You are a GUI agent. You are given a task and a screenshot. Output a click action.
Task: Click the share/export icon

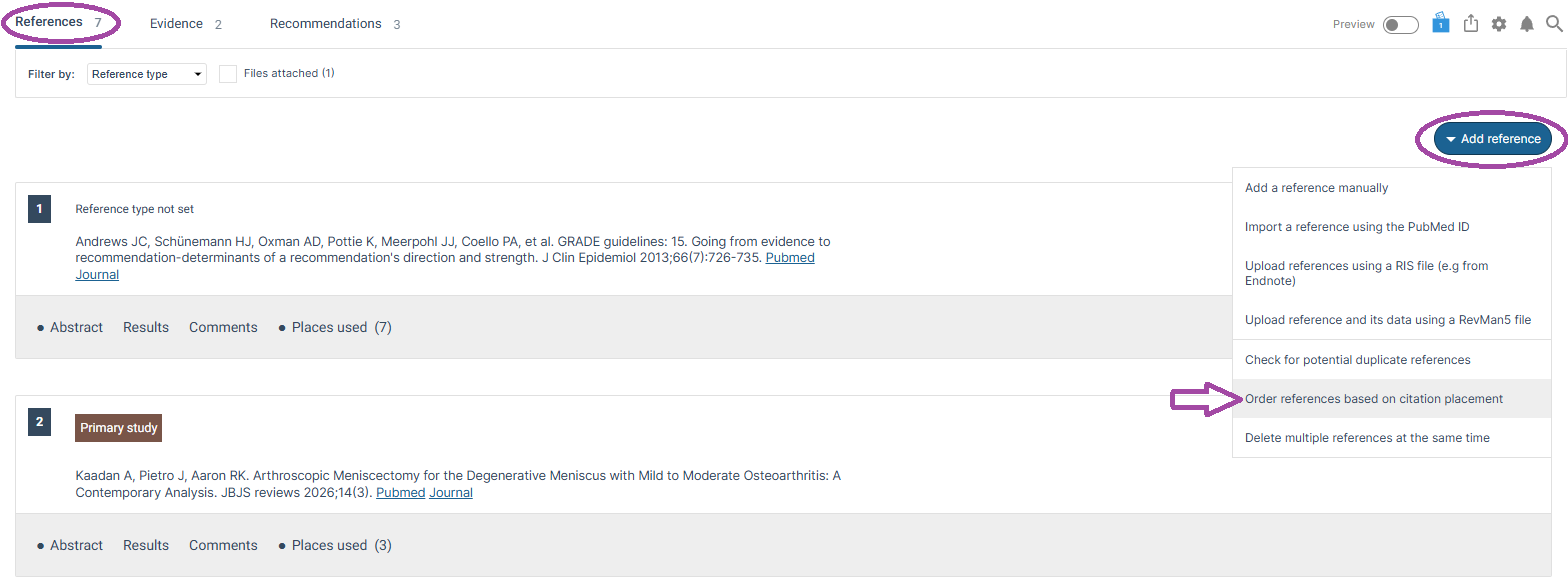click(x=1471, y=24)
